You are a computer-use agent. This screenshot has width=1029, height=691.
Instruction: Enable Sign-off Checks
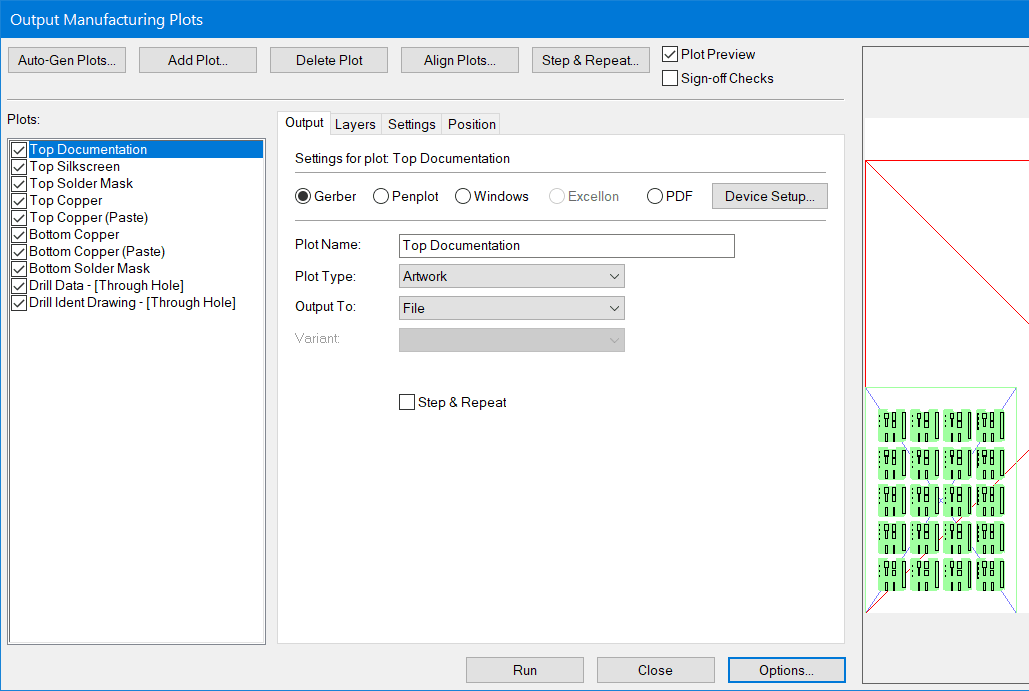pos(670,78)
